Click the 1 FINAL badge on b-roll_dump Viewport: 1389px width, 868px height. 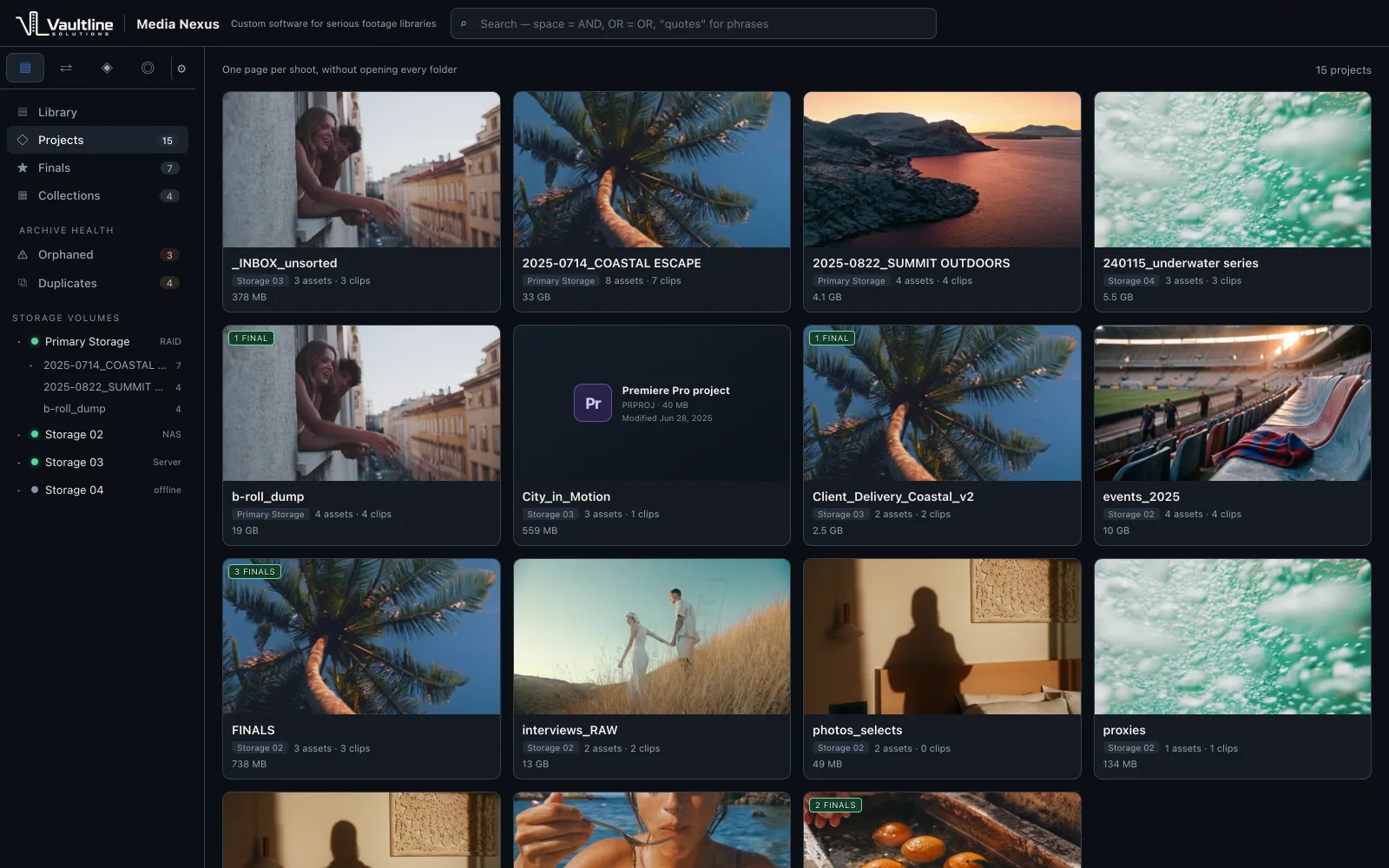point(251,339)
